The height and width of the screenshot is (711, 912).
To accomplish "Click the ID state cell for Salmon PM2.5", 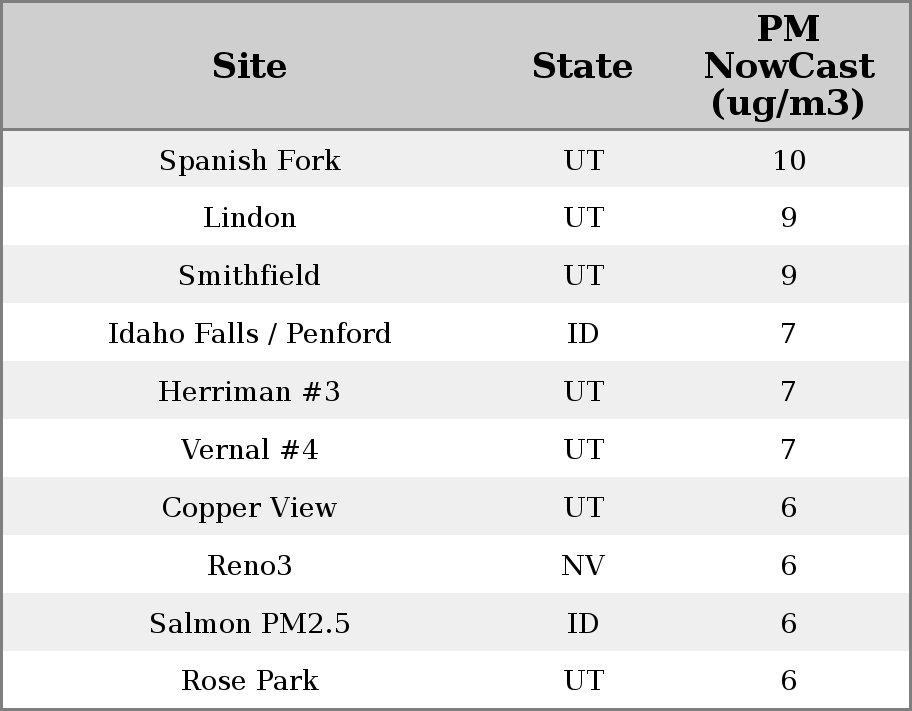I will pos(583,624).
